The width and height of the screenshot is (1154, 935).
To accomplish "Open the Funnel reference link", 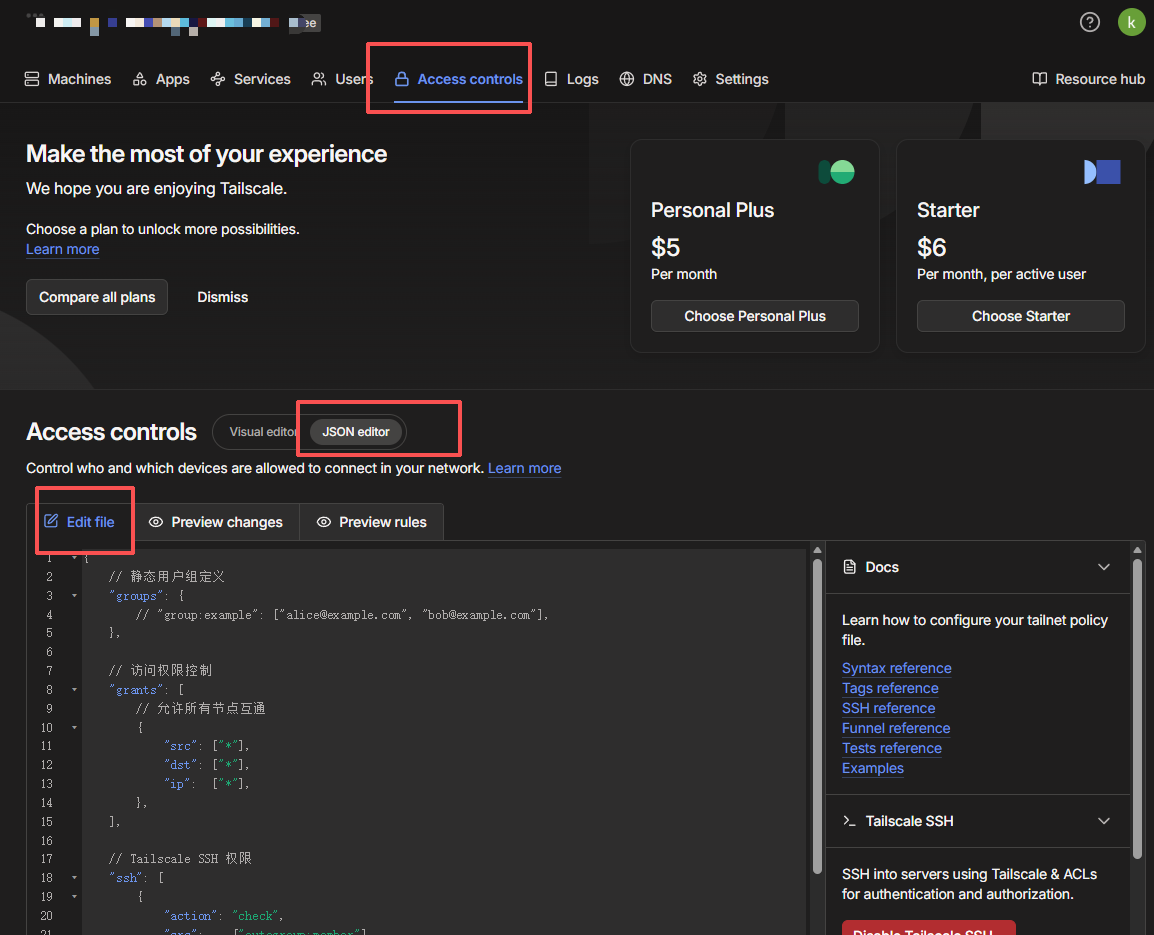I will point(896,727).
